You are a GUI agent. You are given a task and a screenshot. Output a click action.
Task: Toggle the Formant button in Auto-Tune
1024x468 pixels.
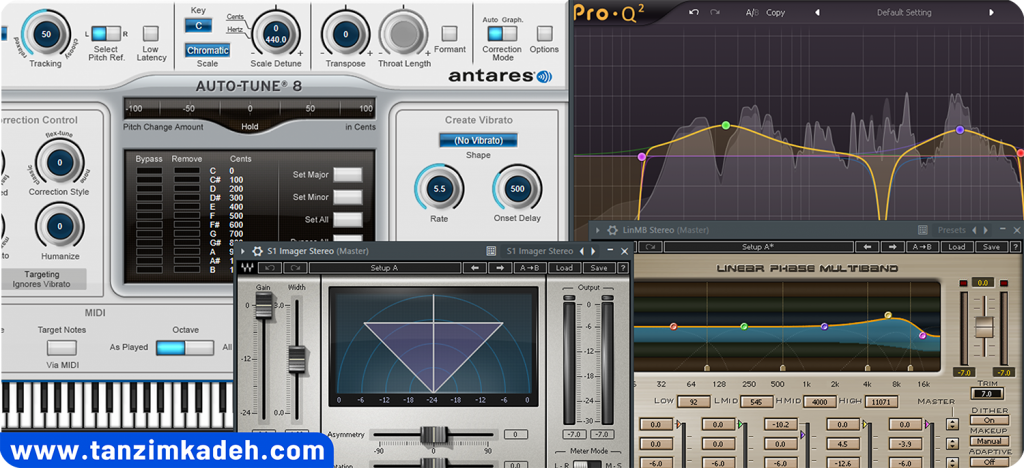pos(449,33)
